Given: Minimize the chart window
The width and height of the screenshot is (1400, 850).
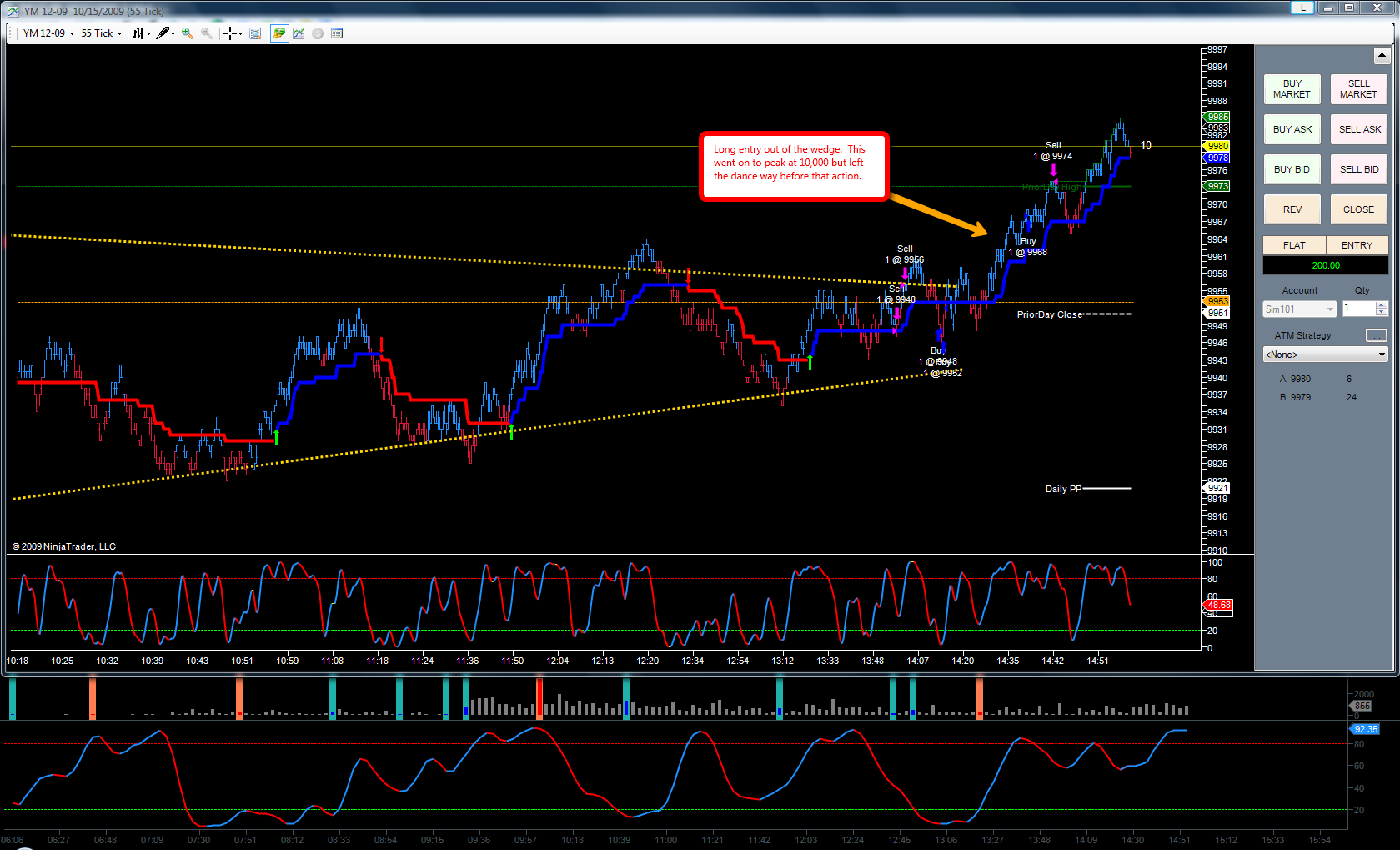Looking at the screenshot, I should [x=1327, y=8].
